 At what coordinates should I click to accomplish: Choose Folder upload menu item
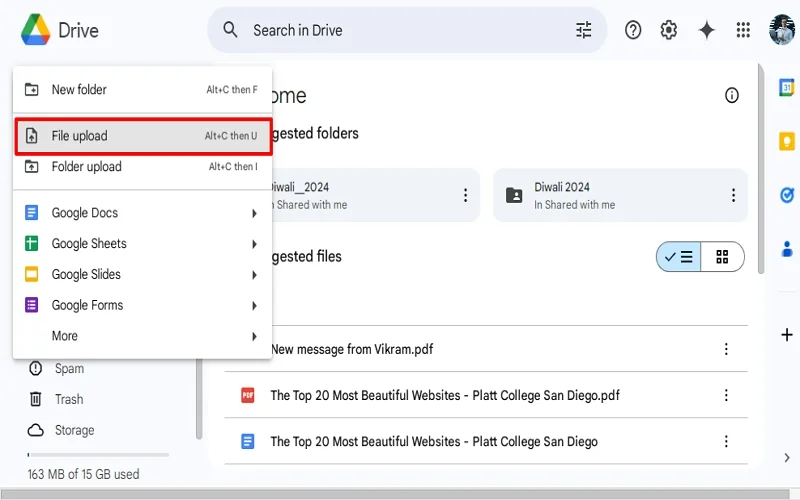[x=142, y=167]
